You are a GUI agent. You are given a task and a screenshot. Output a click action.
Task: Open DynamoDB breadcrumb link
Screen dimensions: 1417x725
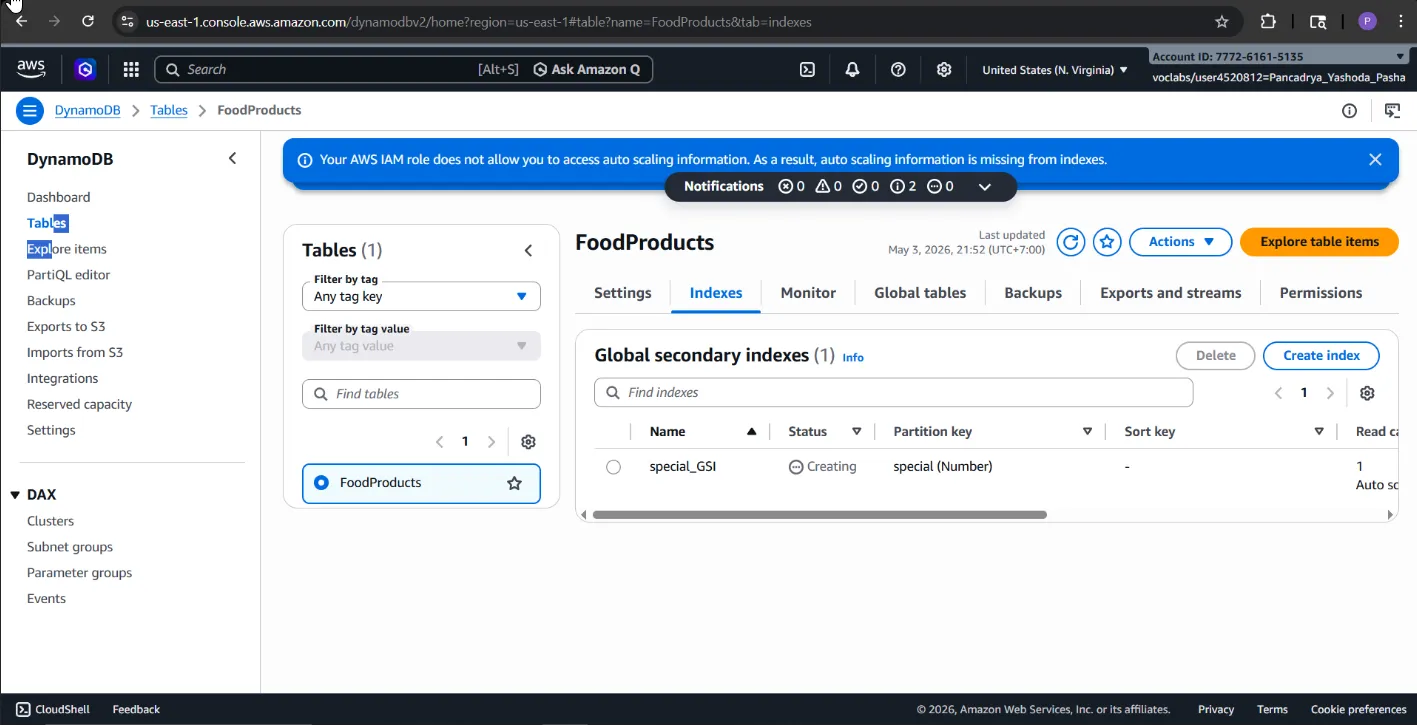88,110
